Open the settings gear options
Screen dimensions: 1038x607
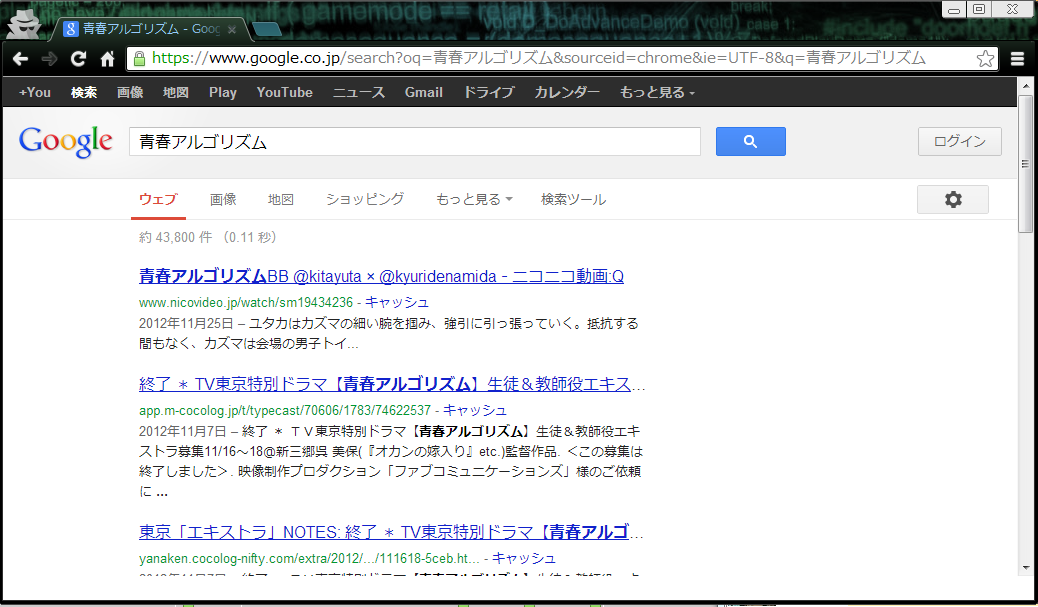click(x=953, y=199)
